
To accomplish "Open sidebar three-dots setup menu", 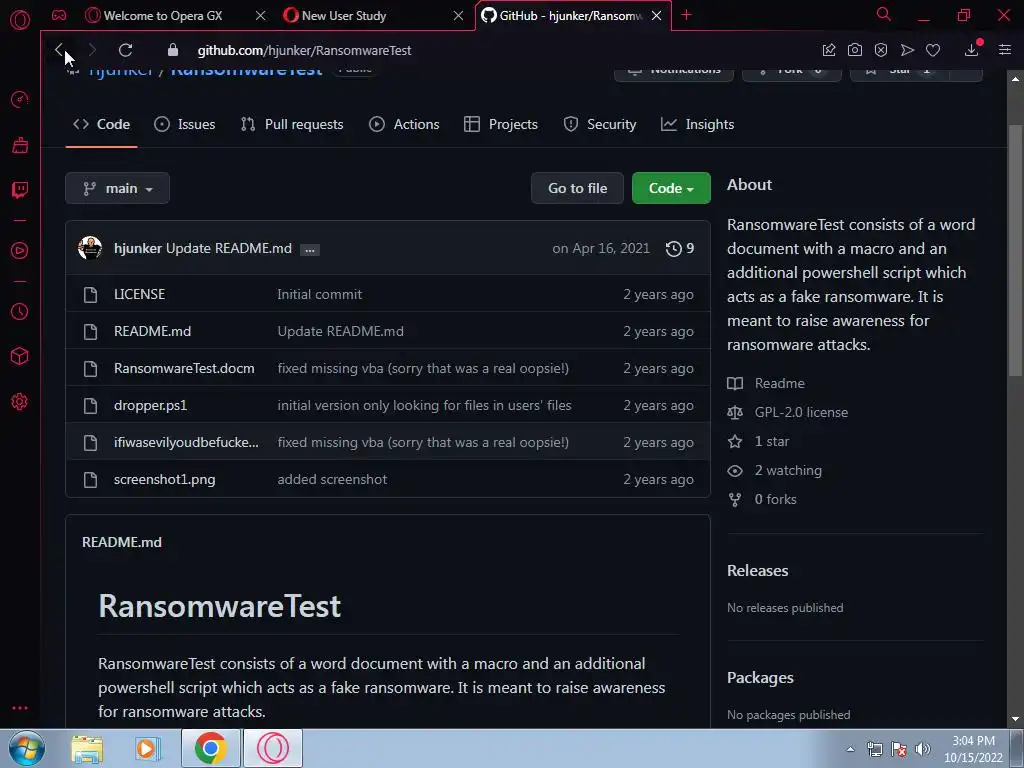I will click(x=20, y=708).
